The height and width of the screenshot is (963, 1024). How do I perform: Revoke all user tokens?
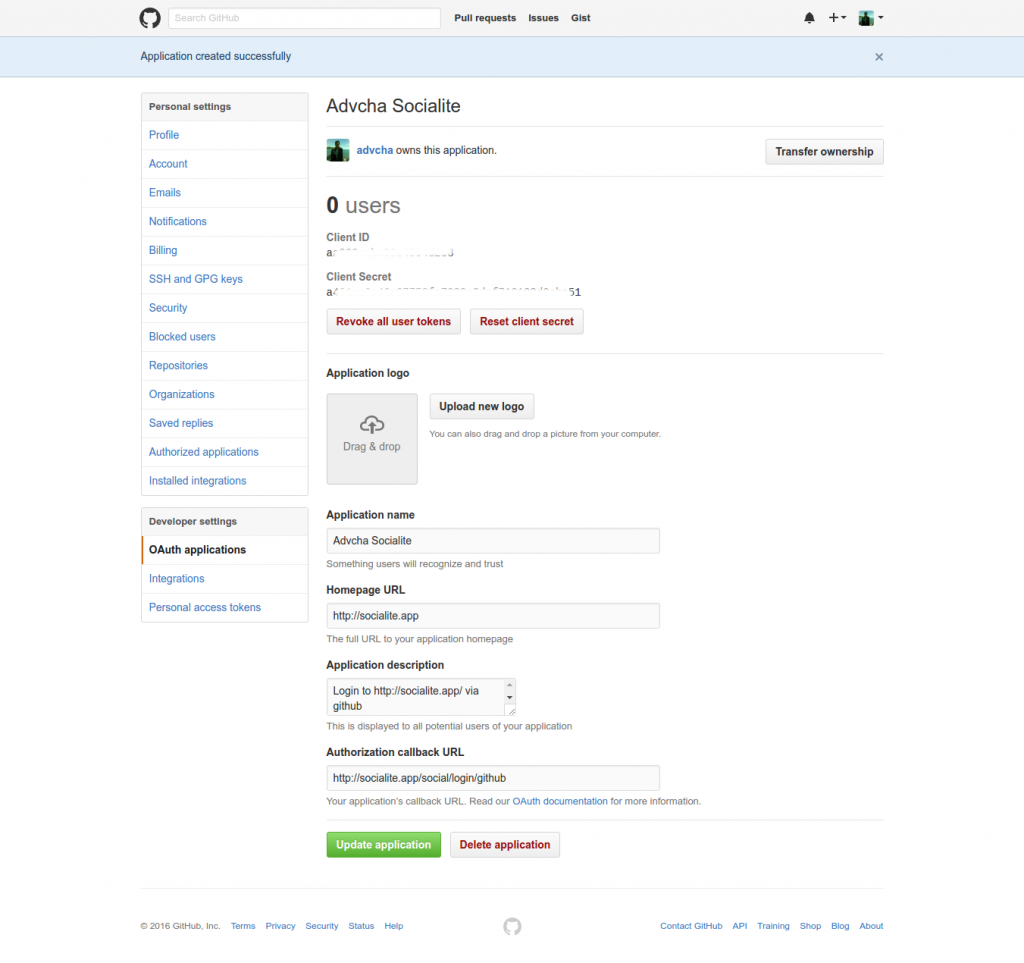click(x=393, y=321)
